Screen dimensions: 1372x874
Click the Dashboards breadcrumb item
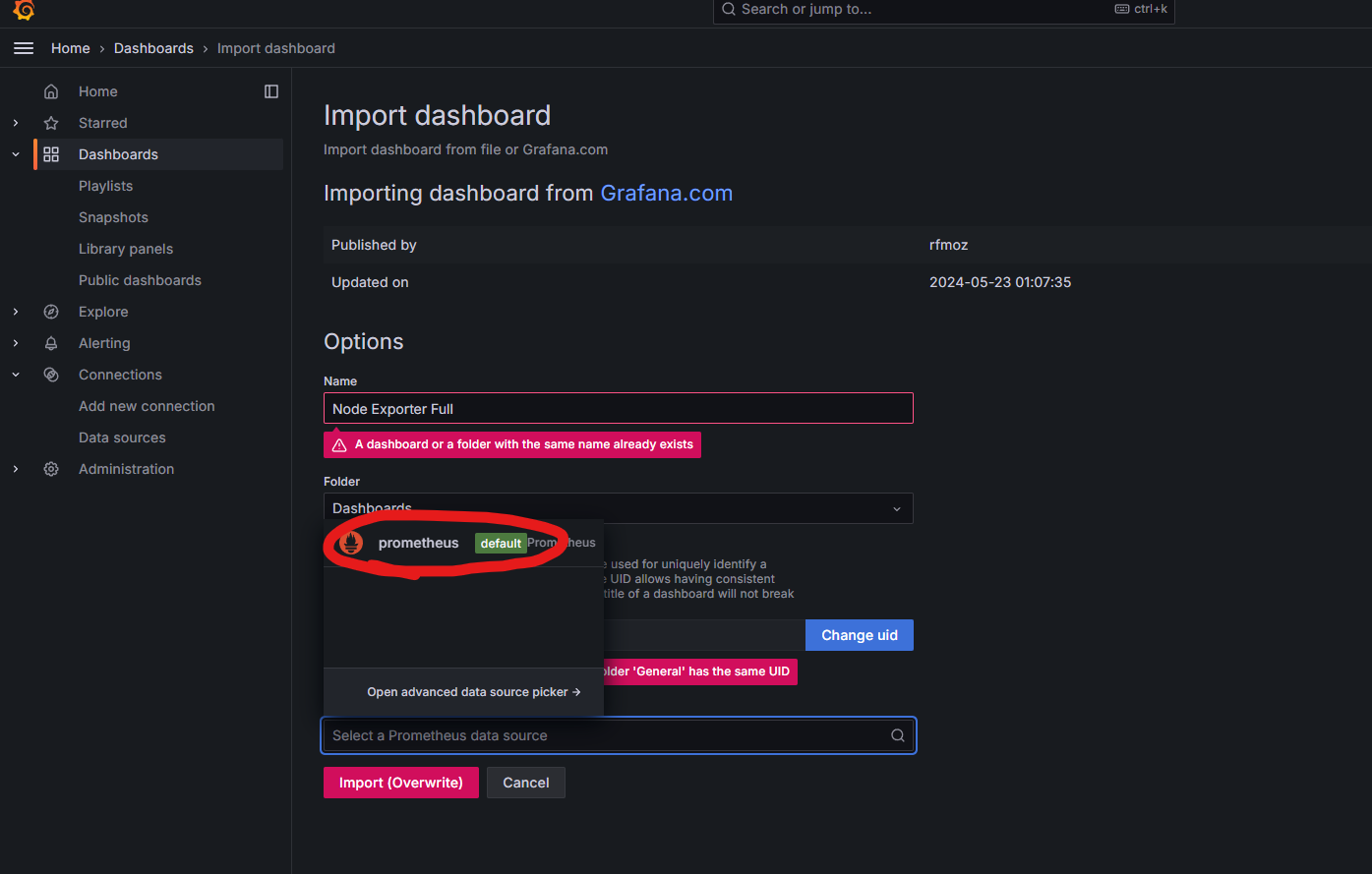click(153, 47)
